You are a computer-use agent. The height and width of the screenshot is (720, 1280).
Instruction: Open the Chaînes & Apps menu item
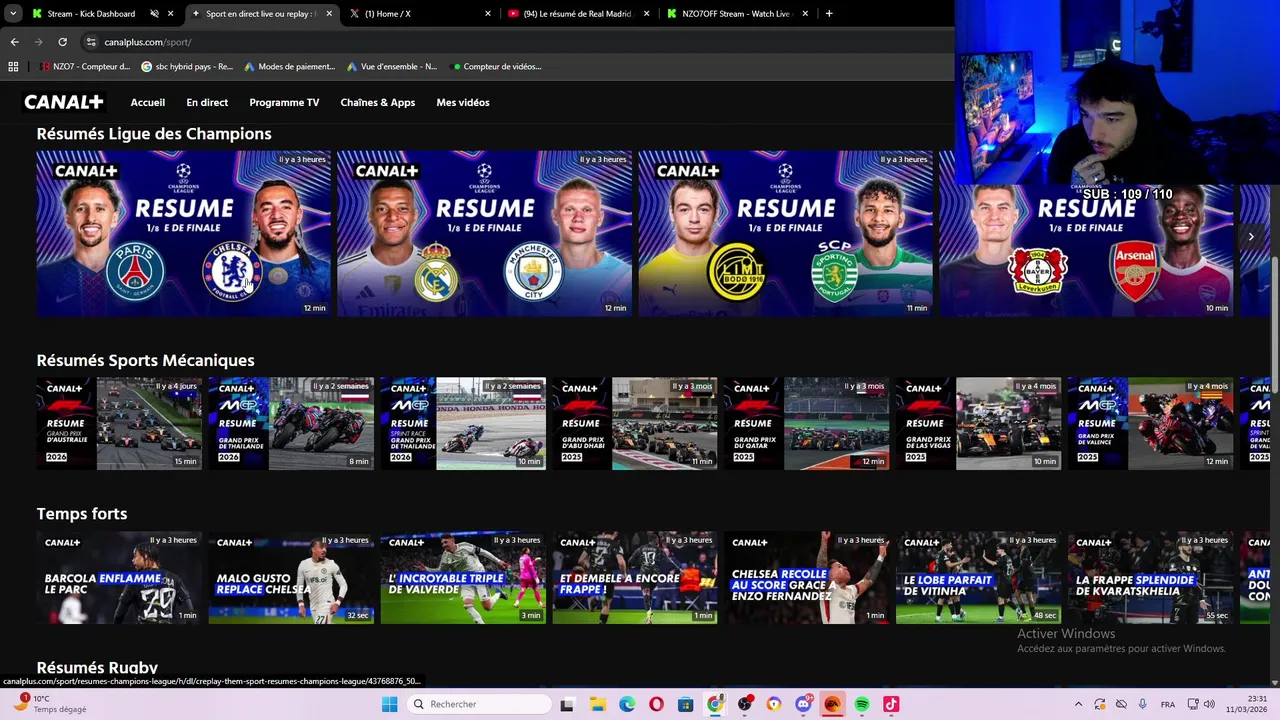[377, 102]
